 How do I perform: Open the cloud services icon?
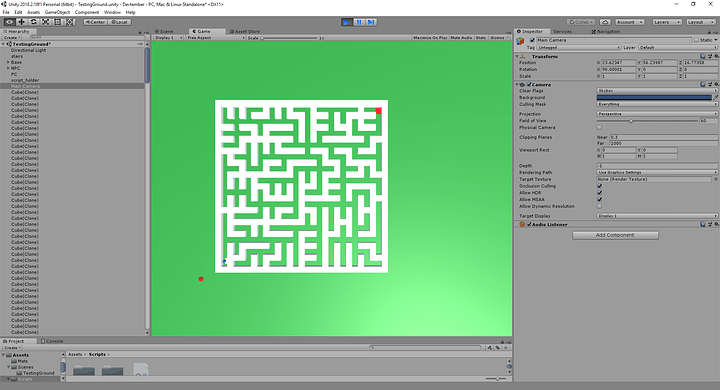[605, 22]
